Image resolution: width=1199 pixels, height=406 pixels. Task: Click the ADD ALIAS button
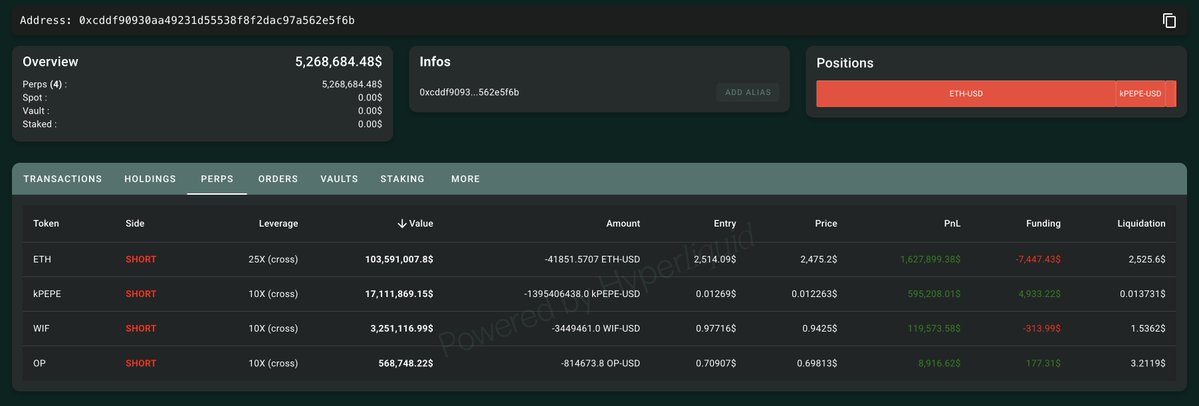[x=747, y=93]
